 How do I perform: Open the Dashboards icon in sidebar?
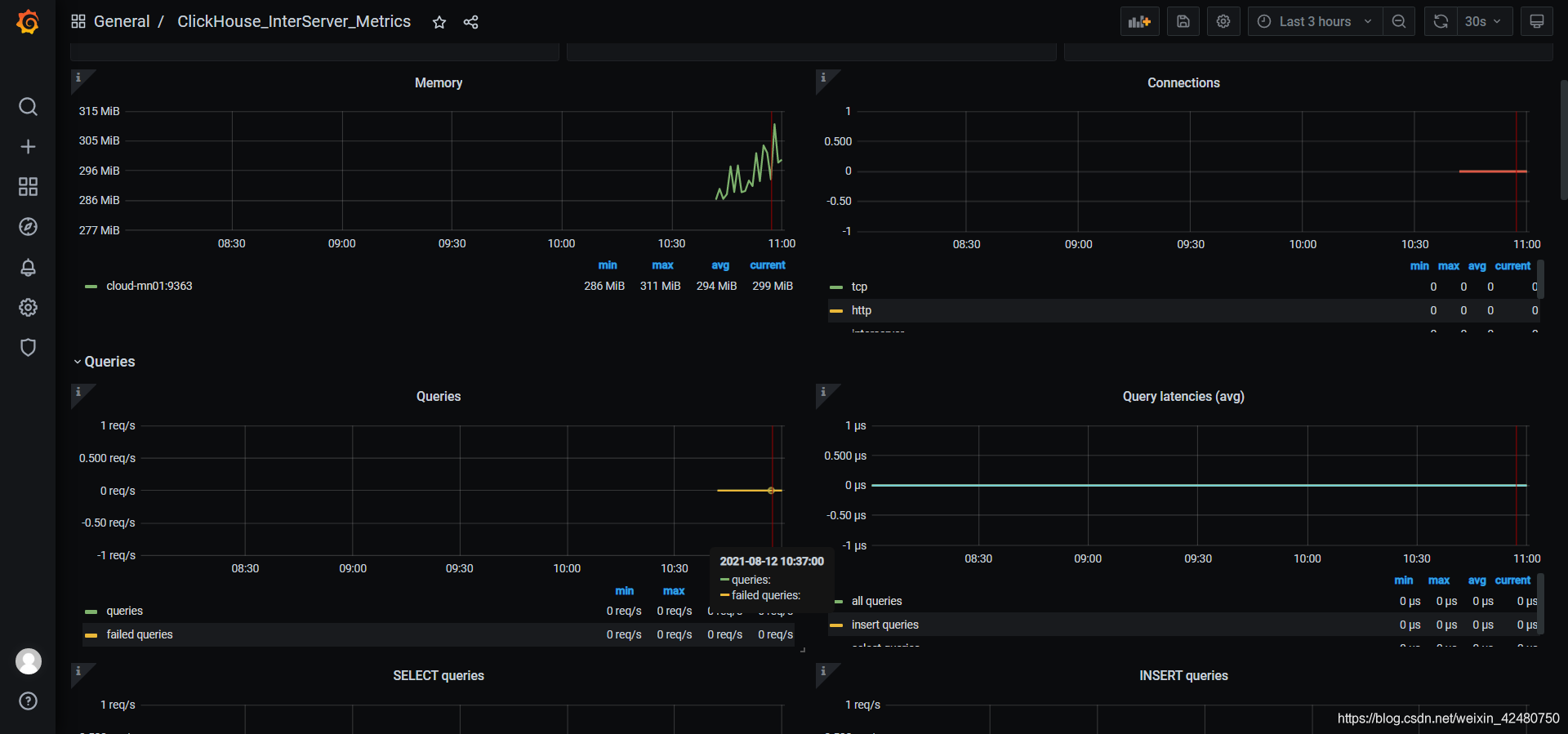click(28, 187)
